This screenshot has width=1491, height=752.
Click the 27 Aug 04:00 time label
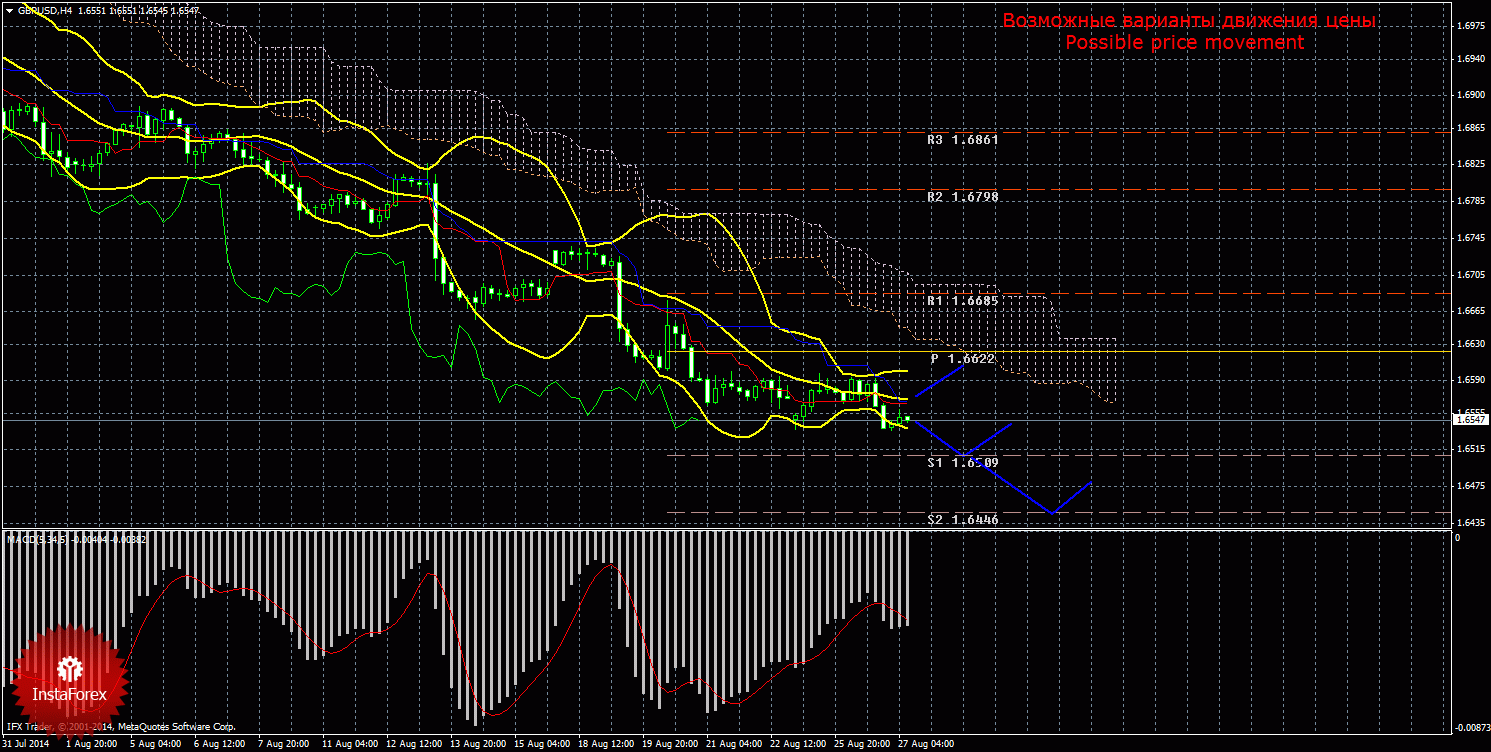pos(925,744)
